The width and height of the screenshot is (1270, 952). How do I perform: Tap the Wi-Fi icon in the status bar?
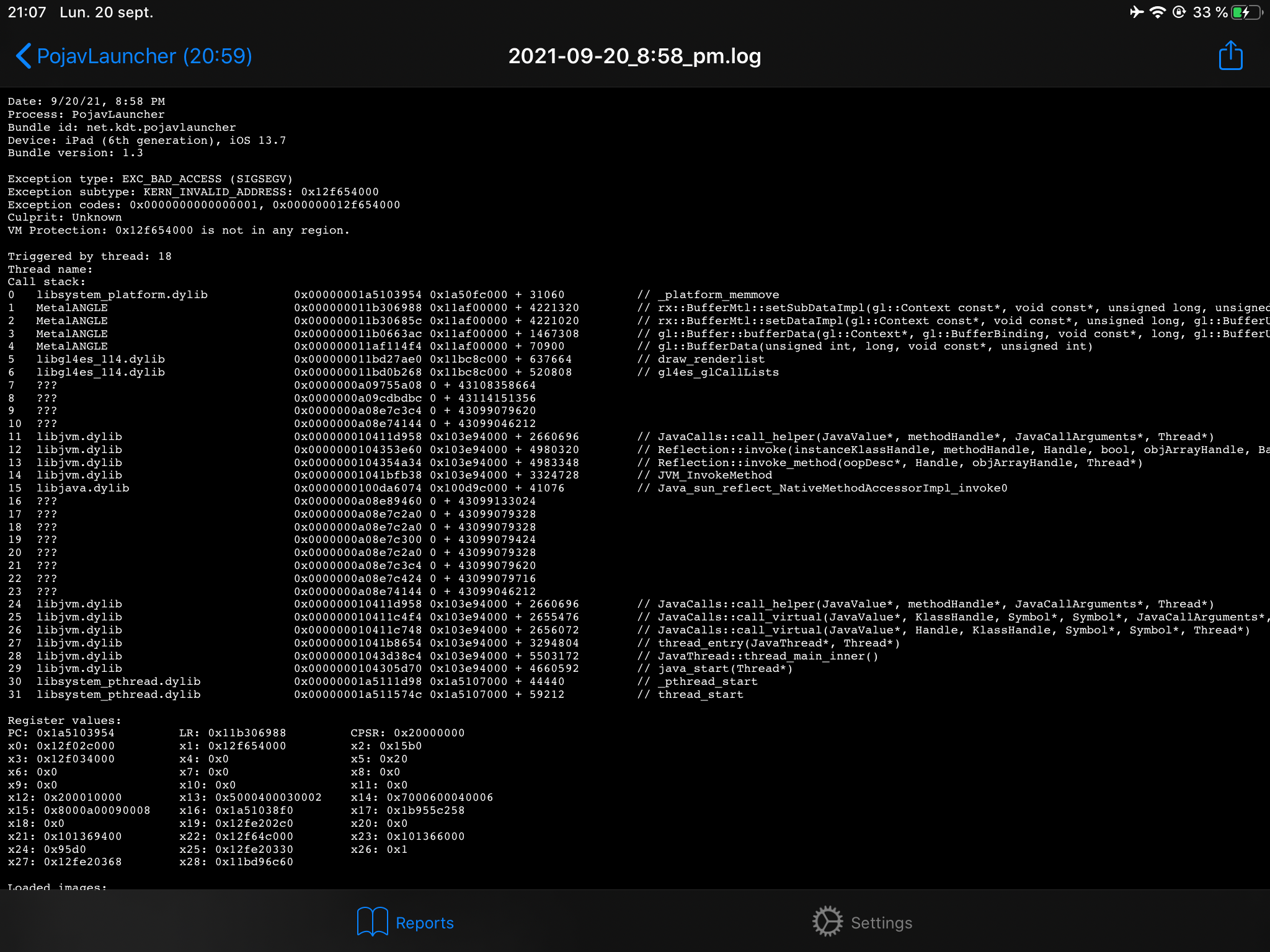pos(1158,11)
